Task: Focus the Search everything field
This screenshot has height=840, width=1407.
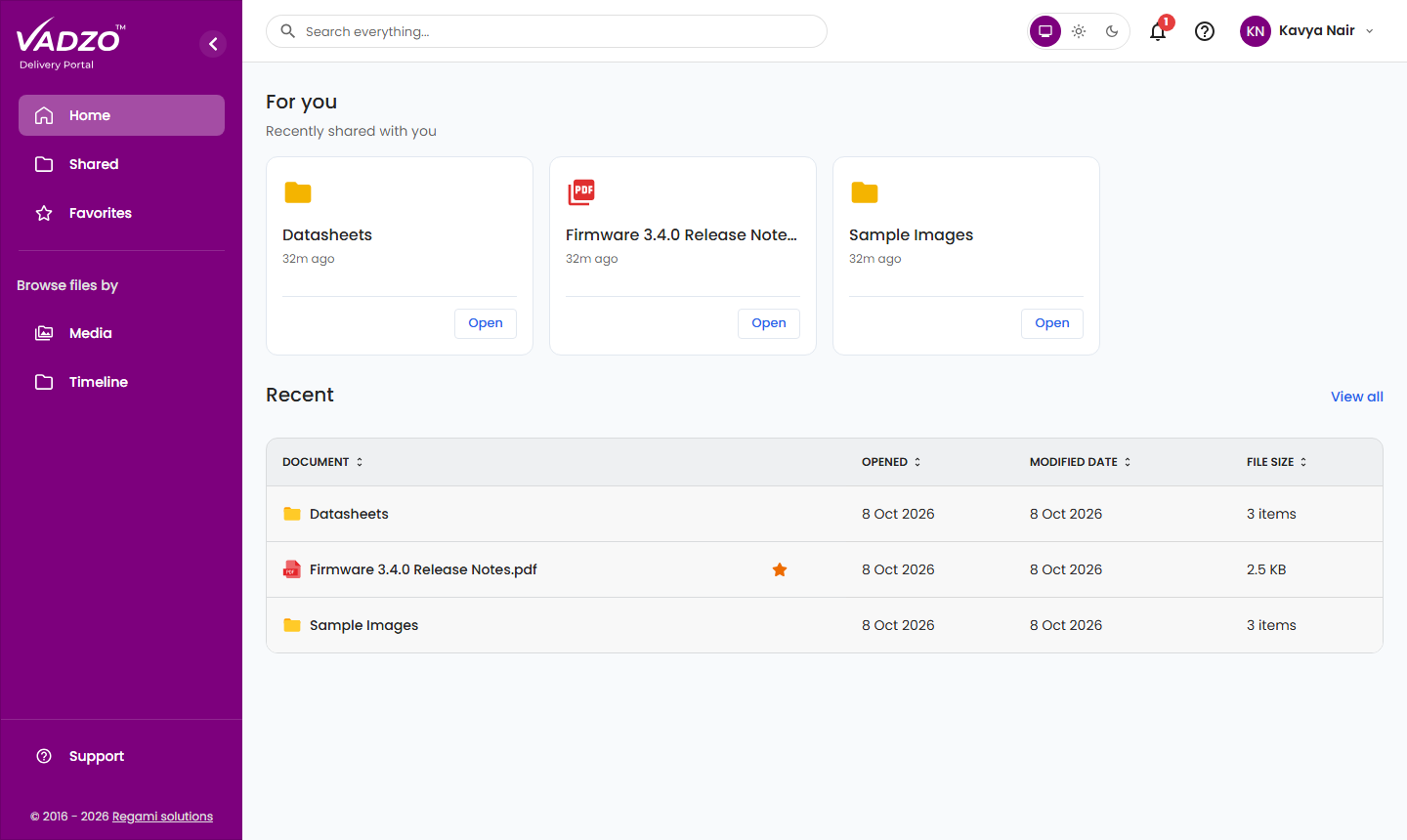Action: [x=546, y=31]
